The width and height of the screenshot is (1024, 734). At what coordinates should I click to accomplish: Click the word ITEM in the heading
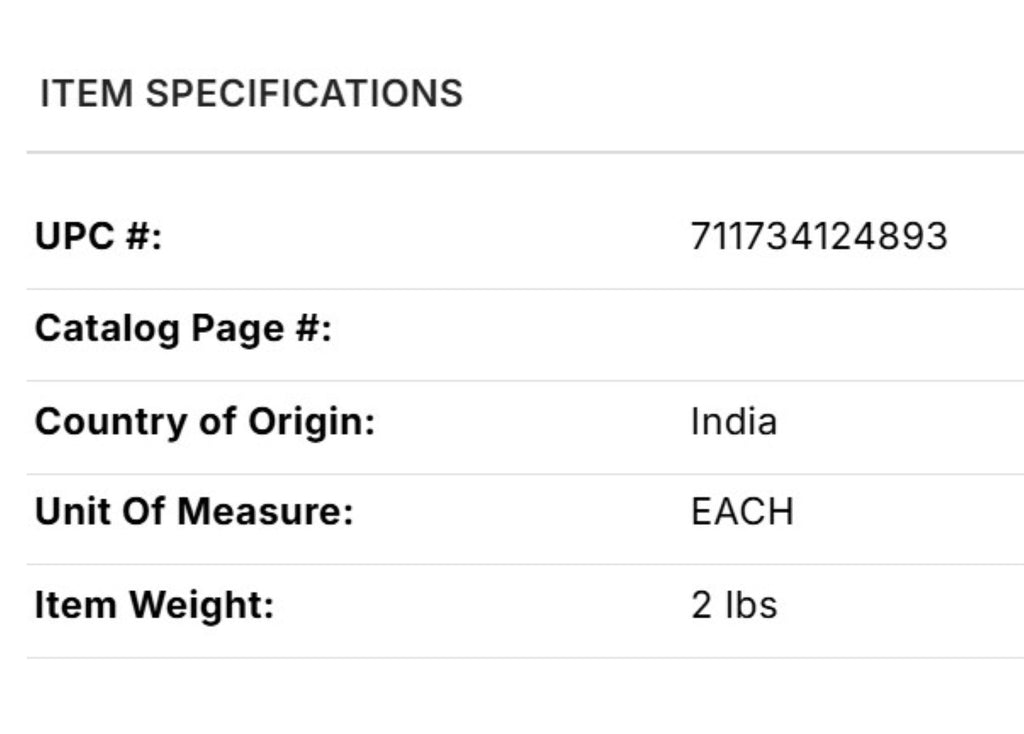pyautogui.click(x=86, y=94)
